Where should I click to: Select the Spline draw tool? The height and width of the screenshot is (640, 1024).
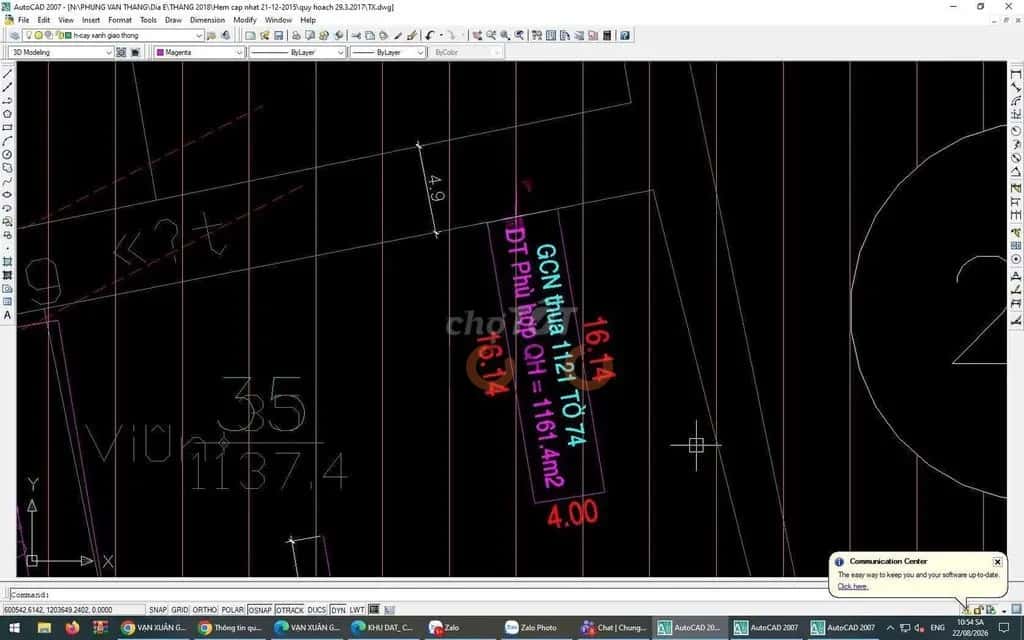[7, 182]
